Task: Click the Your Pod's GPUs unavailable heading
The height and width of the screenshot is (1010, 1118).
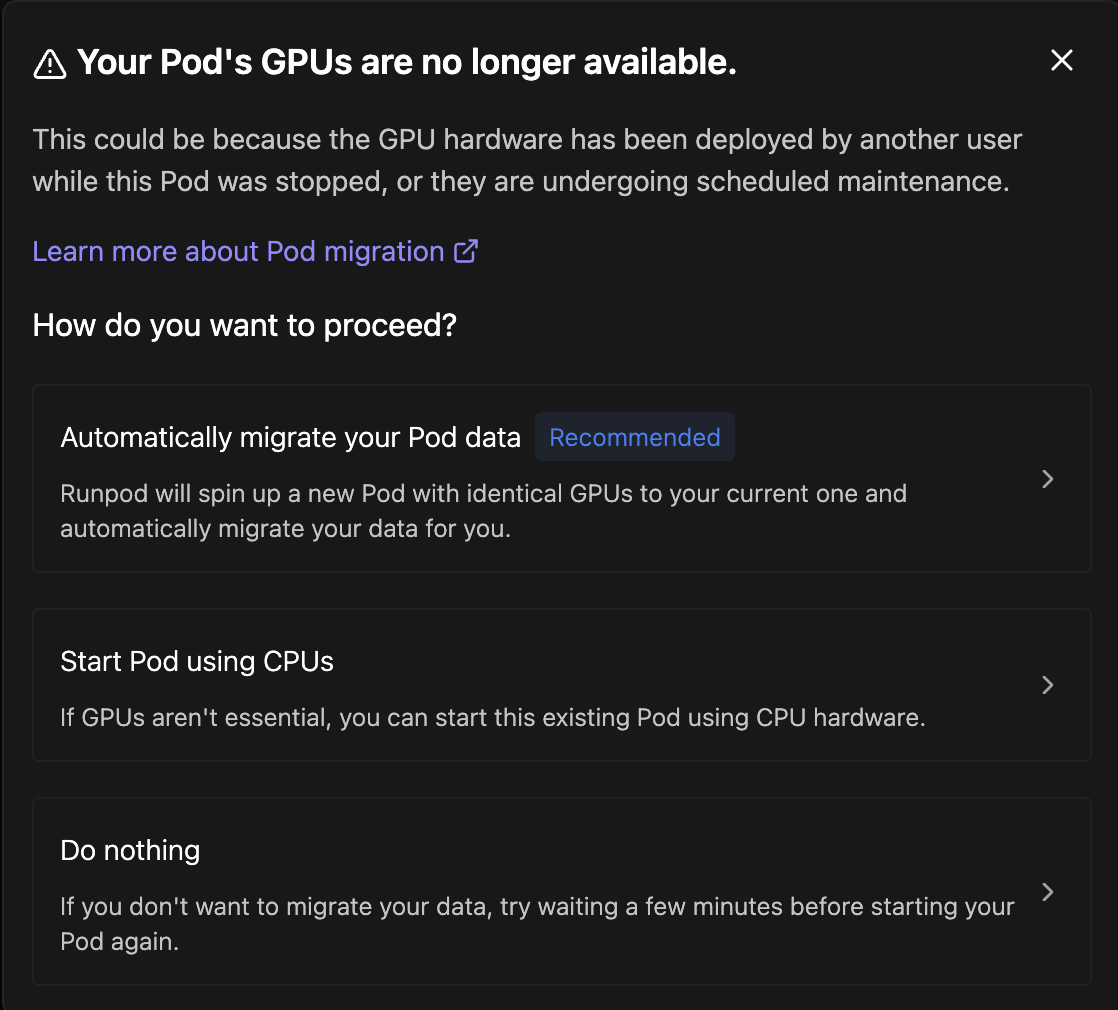Action: (x=406, y=63)
